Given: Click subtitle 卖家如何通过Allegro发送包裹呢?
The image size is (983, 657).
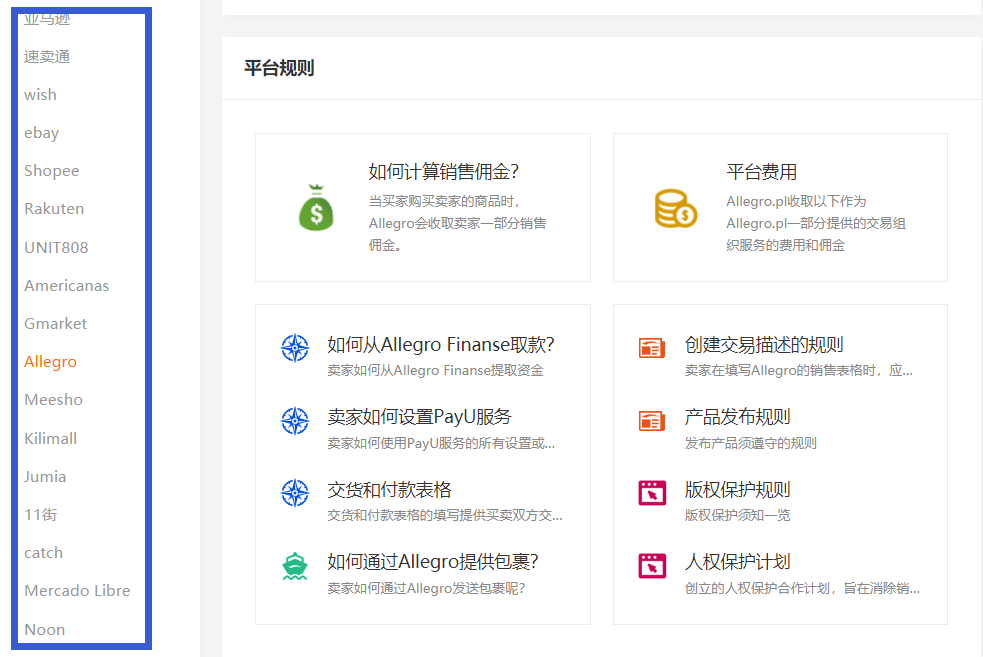Looking at the screenshot, I should pos(426,588).
